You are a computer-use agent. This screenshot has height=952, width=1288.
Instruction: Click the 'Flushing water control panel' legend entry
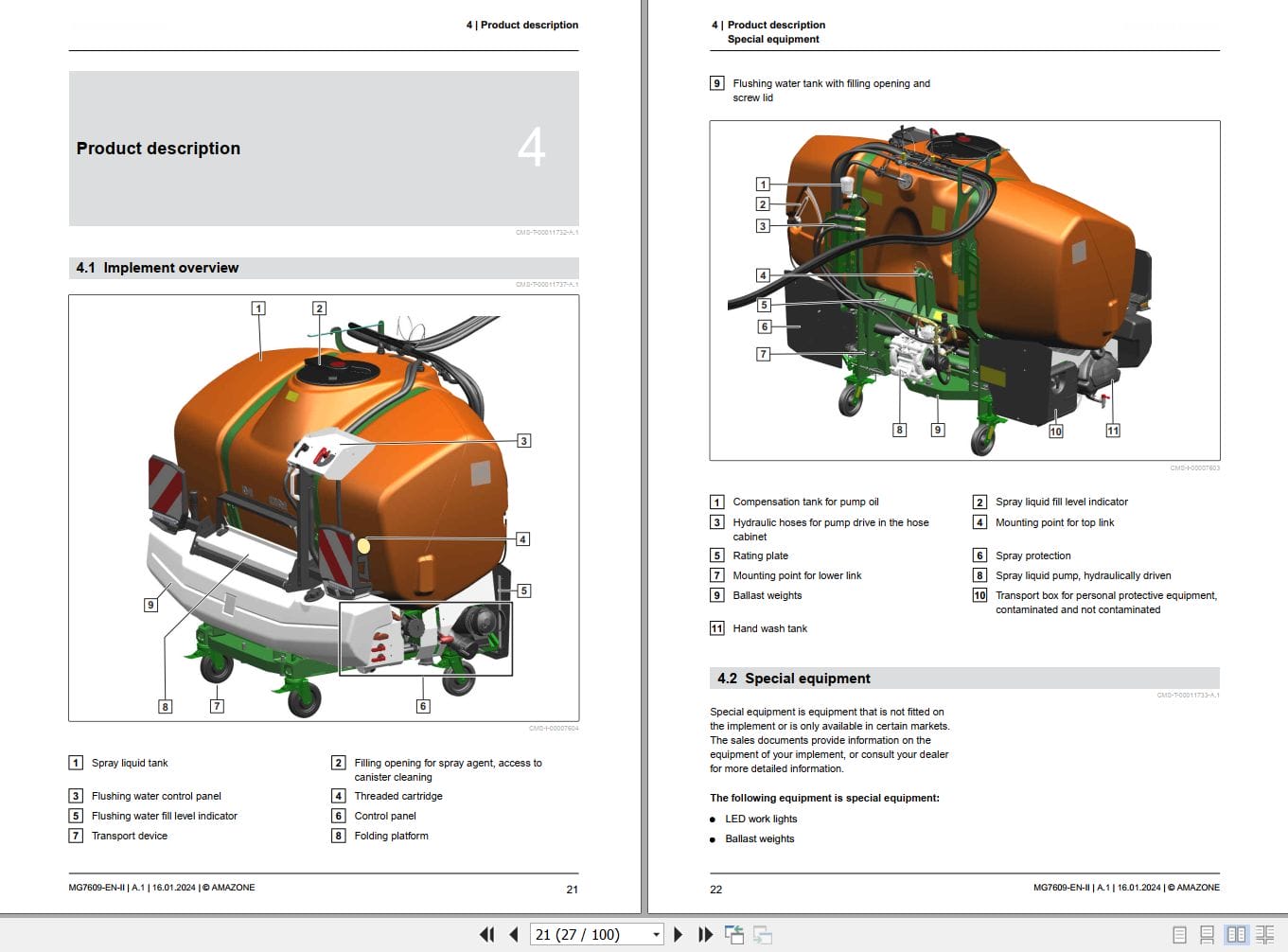(156, 796)
